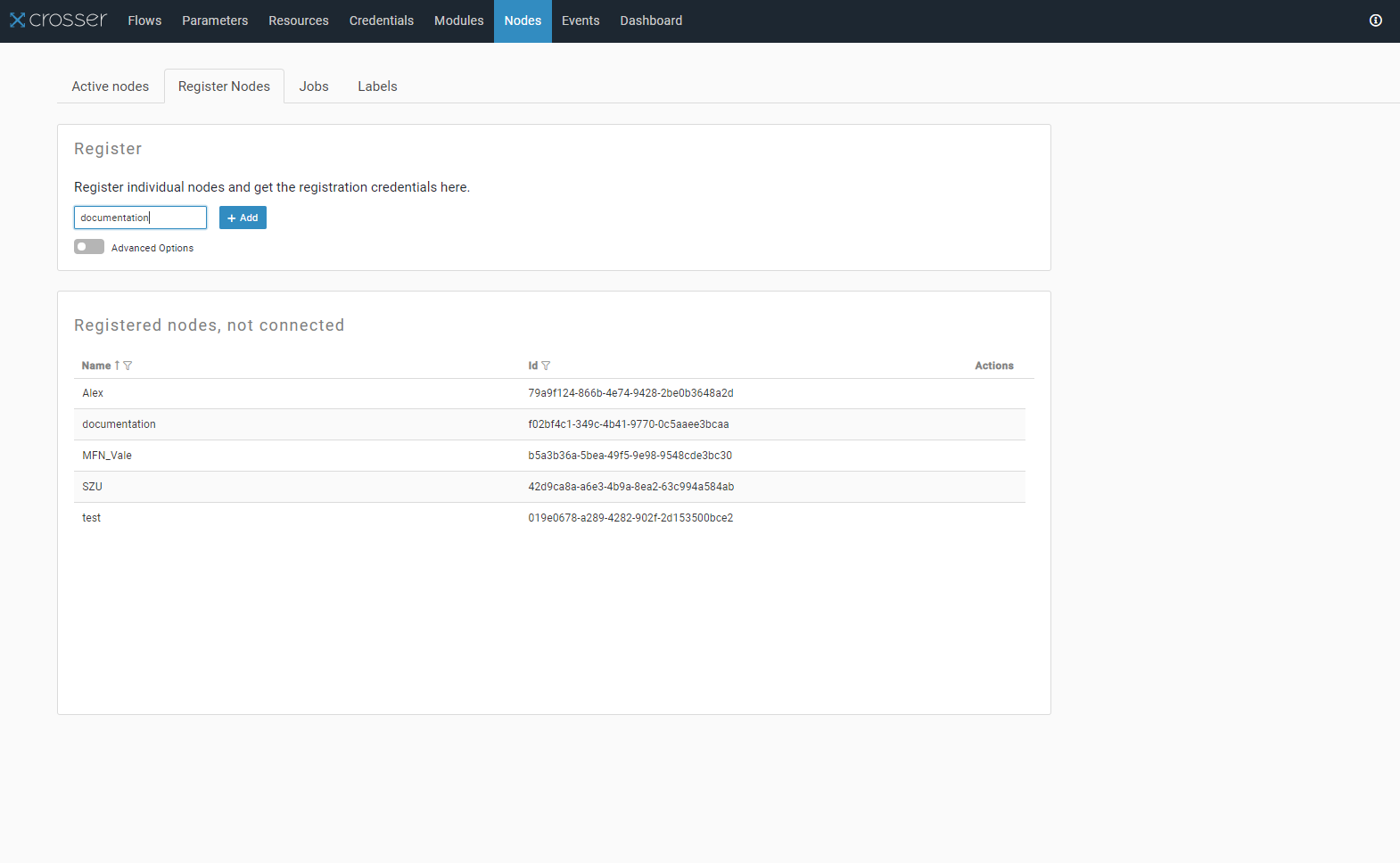1400x863 pixels.
Task: Switch to the Active nodes tab
Action: (x=111, y=86)
